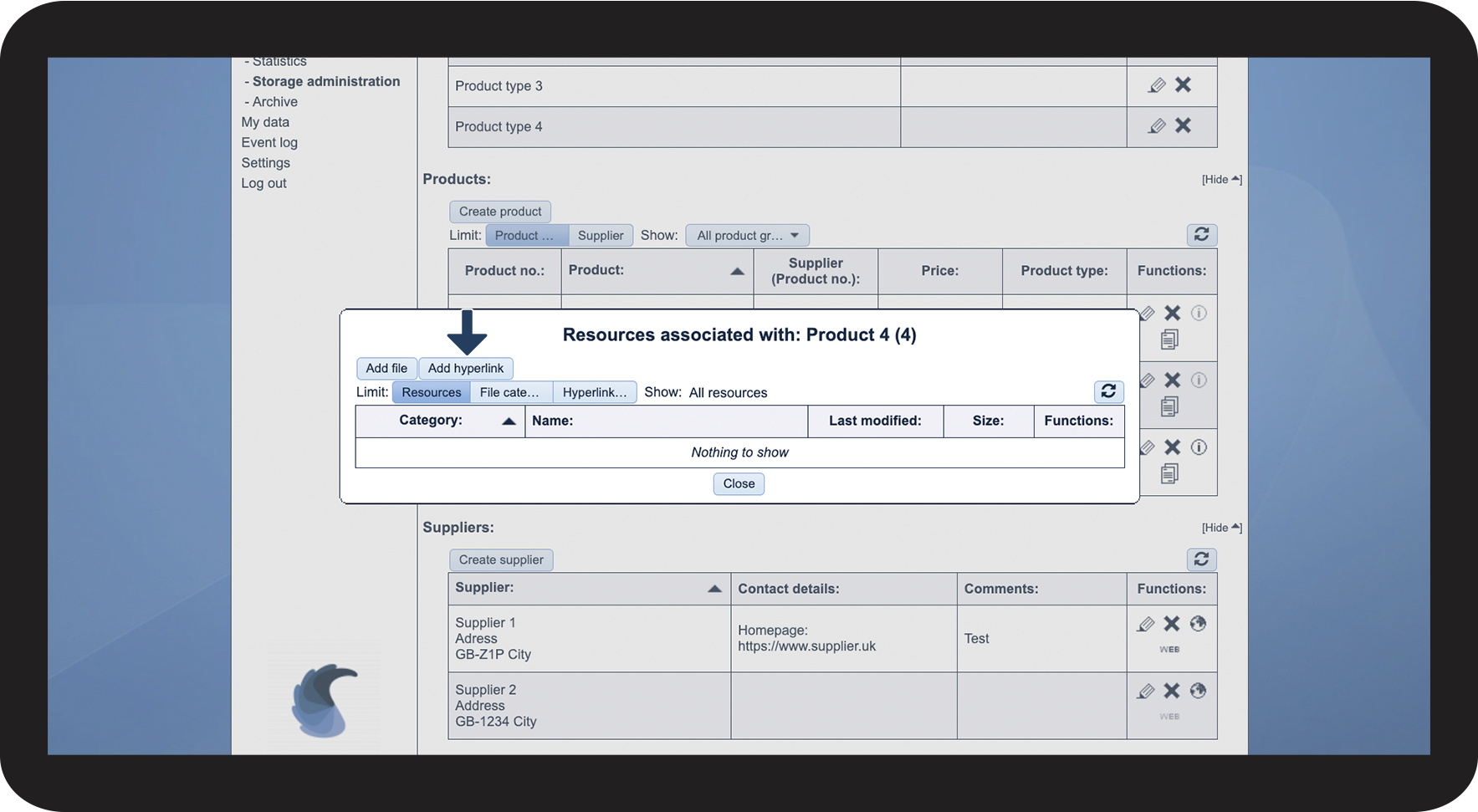Show info for the middle product row
This screenshot has height=812, width=1478.
point(1199,380)
